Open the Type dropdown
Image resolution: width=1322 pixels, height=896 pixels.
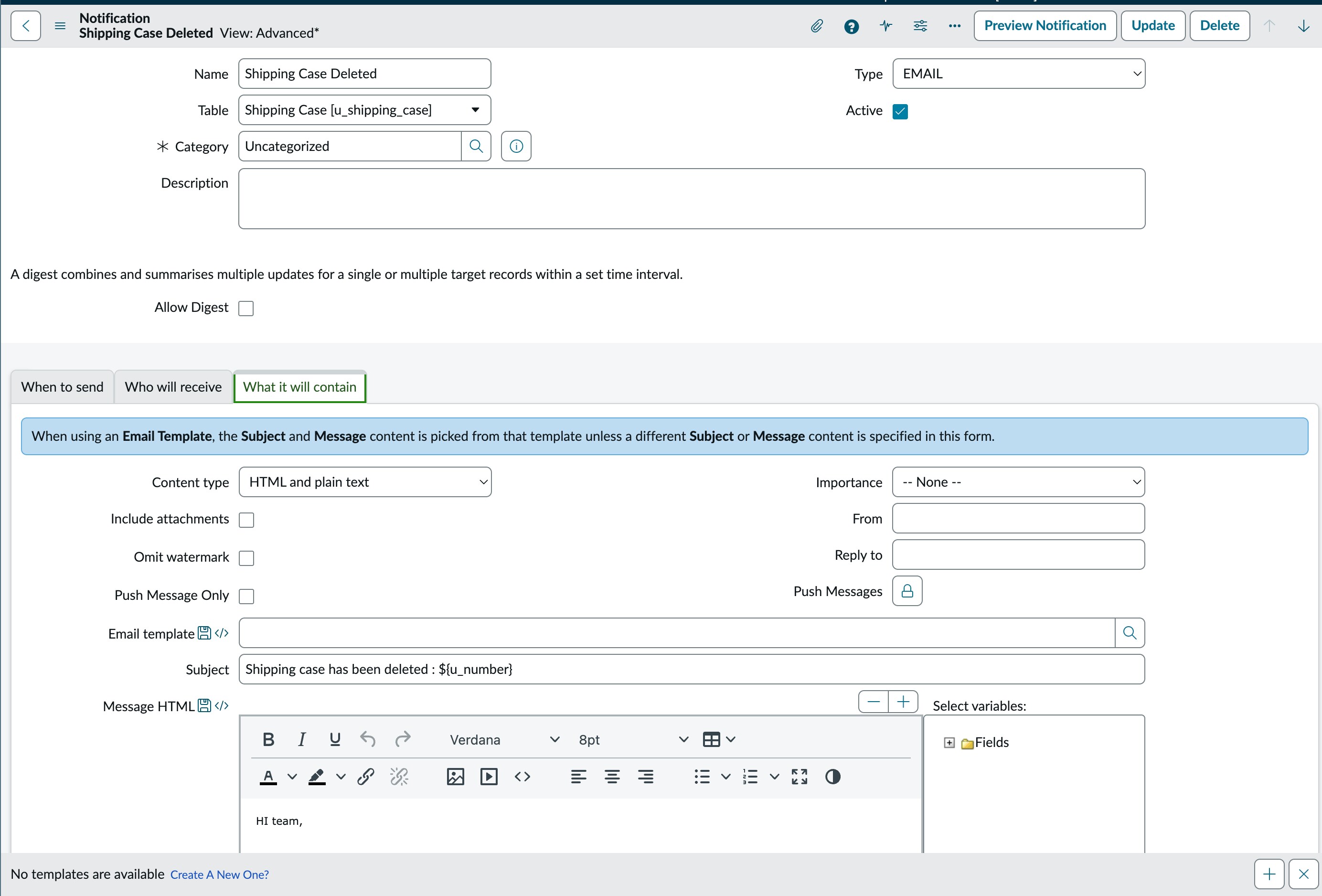tap(1018, 74)
